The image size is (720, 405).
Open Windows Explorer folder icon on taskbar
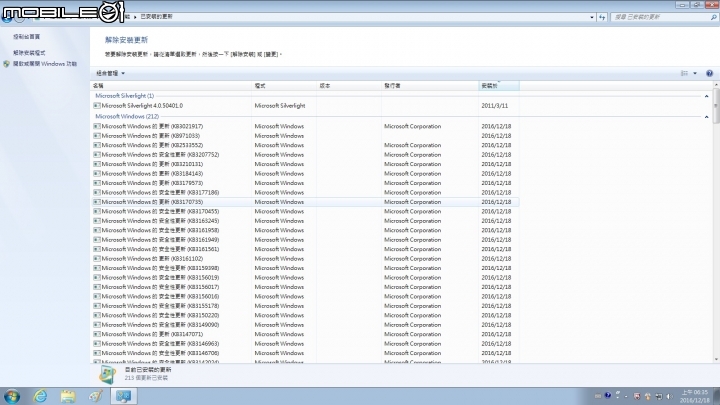coord(68,396)
